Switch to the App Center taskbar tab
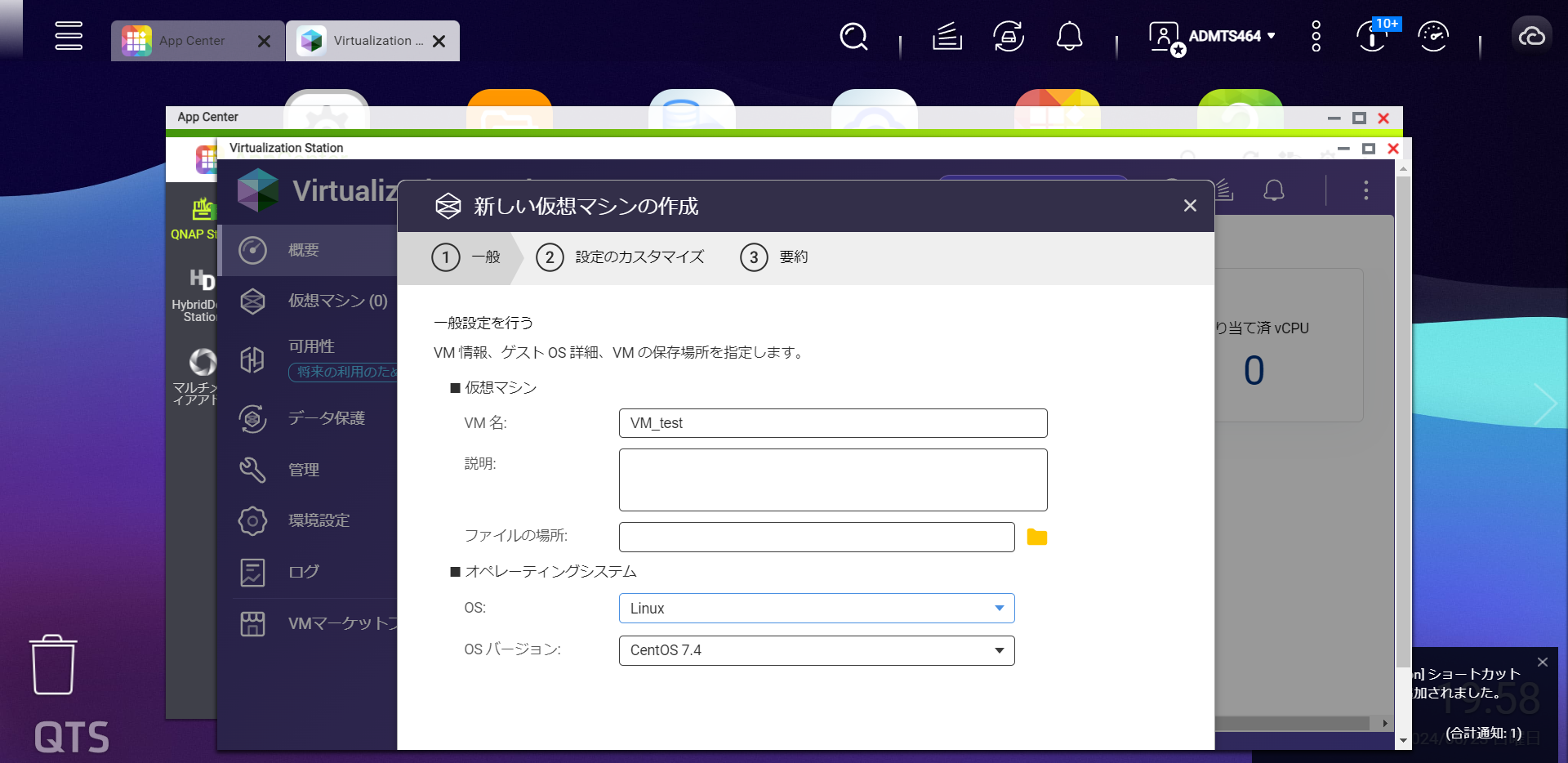Image resolution: width=1568 pixels, height=763 pixels. [192, 41]
